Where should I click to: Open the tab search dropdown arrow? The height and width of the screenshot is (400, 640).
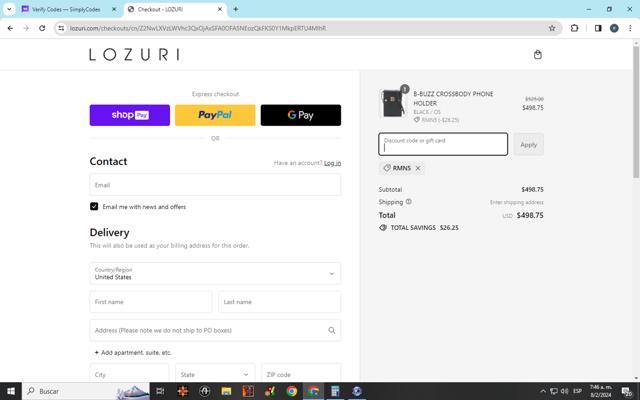9,9
